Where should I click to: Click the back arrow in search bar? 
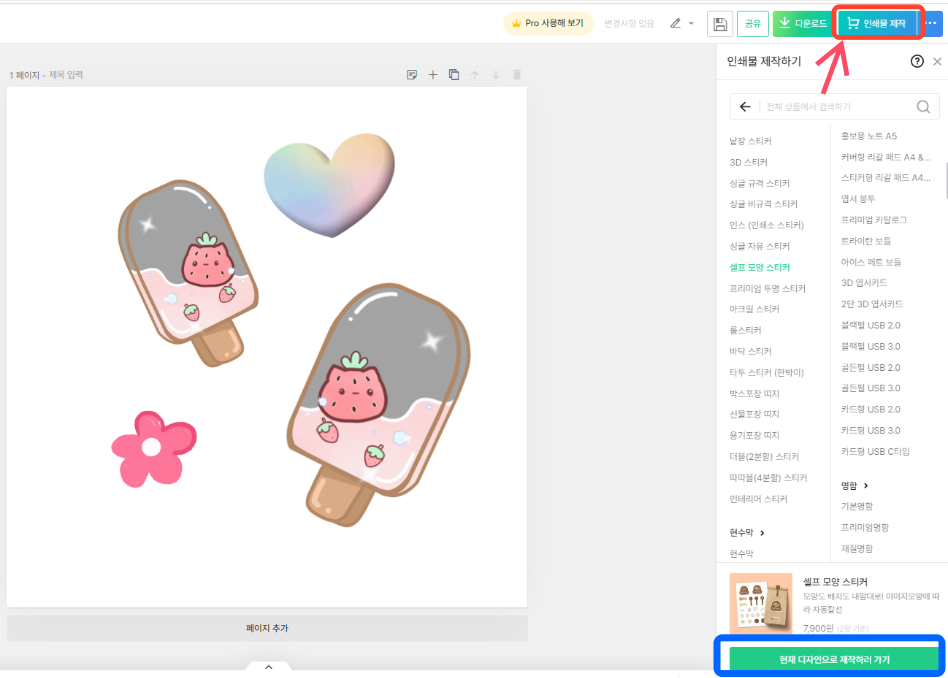coord(745,107)
